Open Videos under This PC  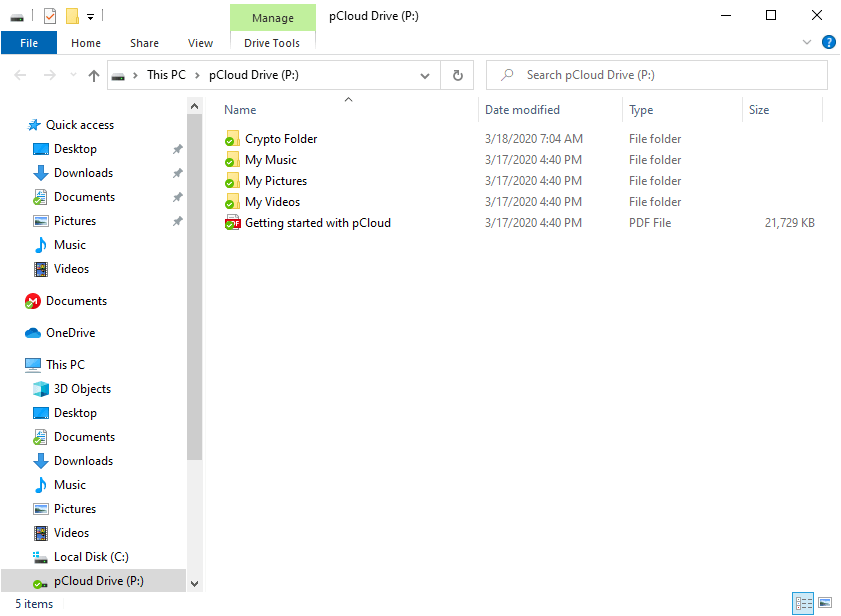point(71,533)
